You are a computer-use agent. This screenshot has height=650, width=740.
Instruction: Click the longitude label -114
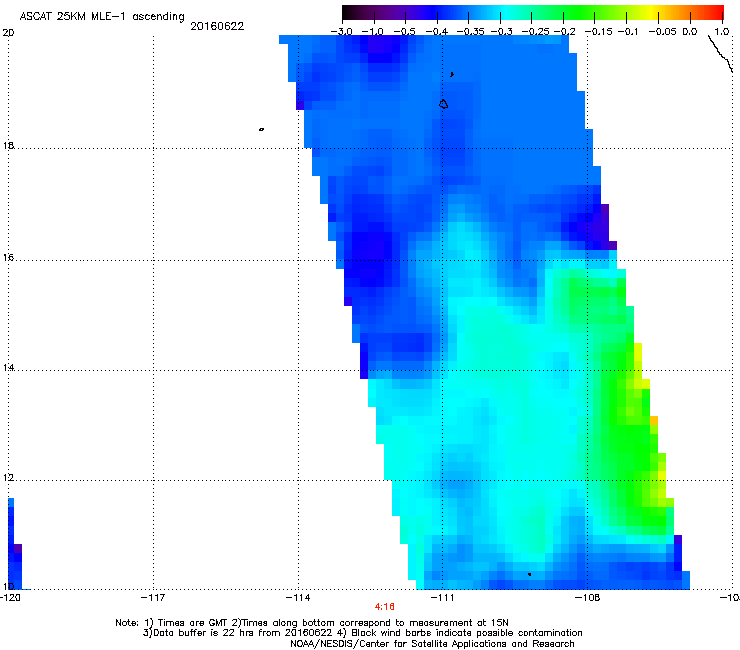298,598
